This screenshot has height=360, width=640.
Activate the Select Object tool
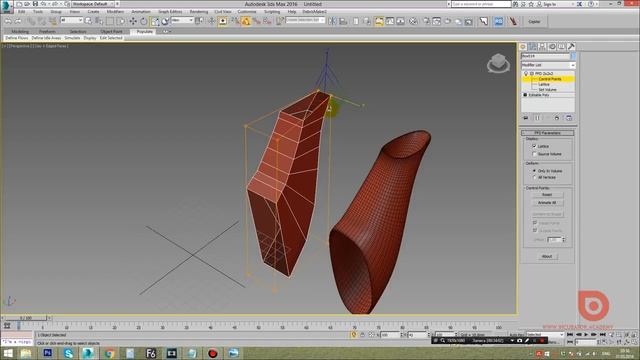tap(88, 21)
